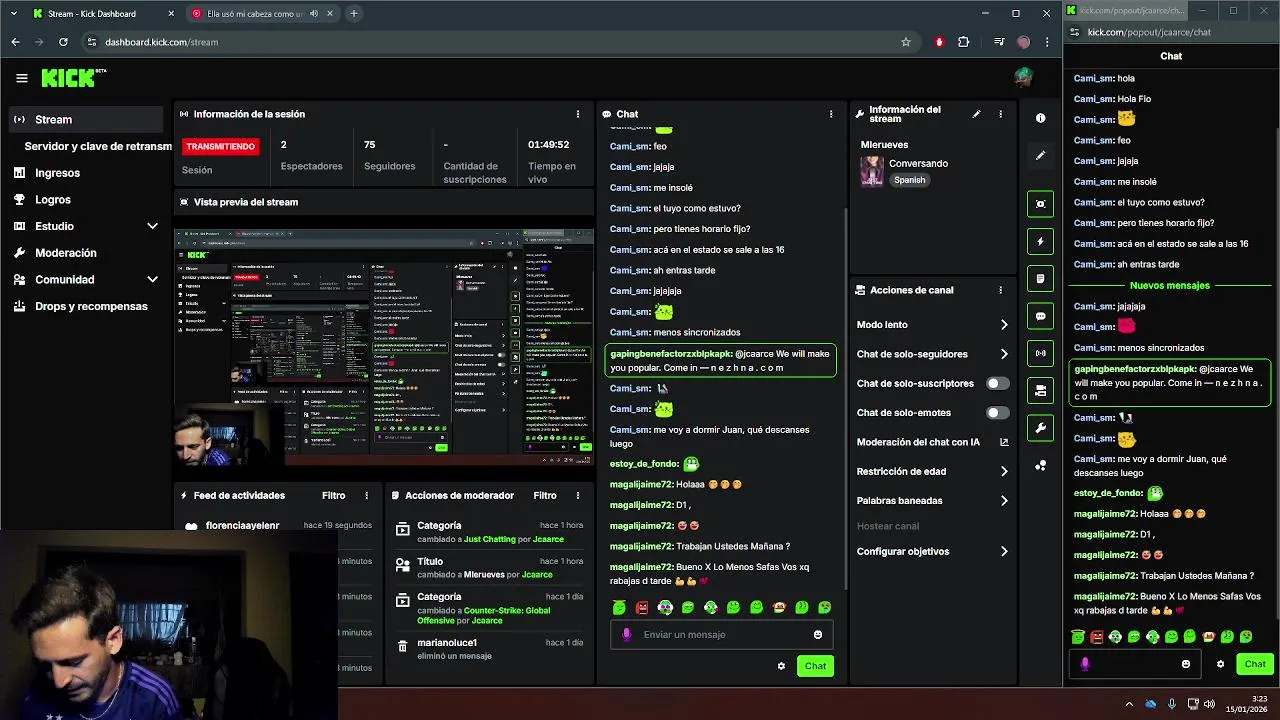
Task: Open chat settings gear in popout chat
Action: (x=1220, y=664)
